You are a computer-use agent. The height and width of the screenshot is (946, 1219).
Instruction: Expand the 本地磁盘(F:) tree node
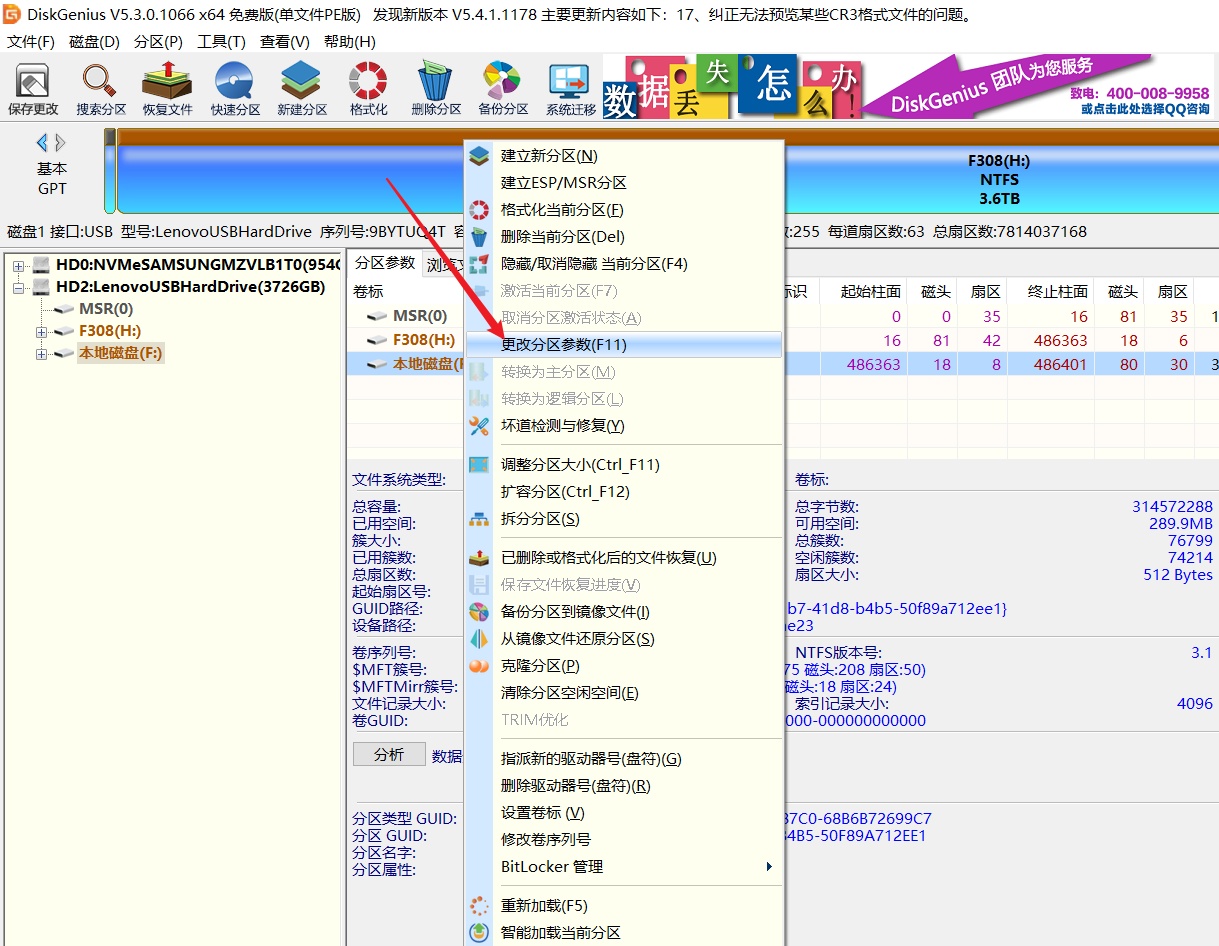pyautogui.click(x=41, y=353)
